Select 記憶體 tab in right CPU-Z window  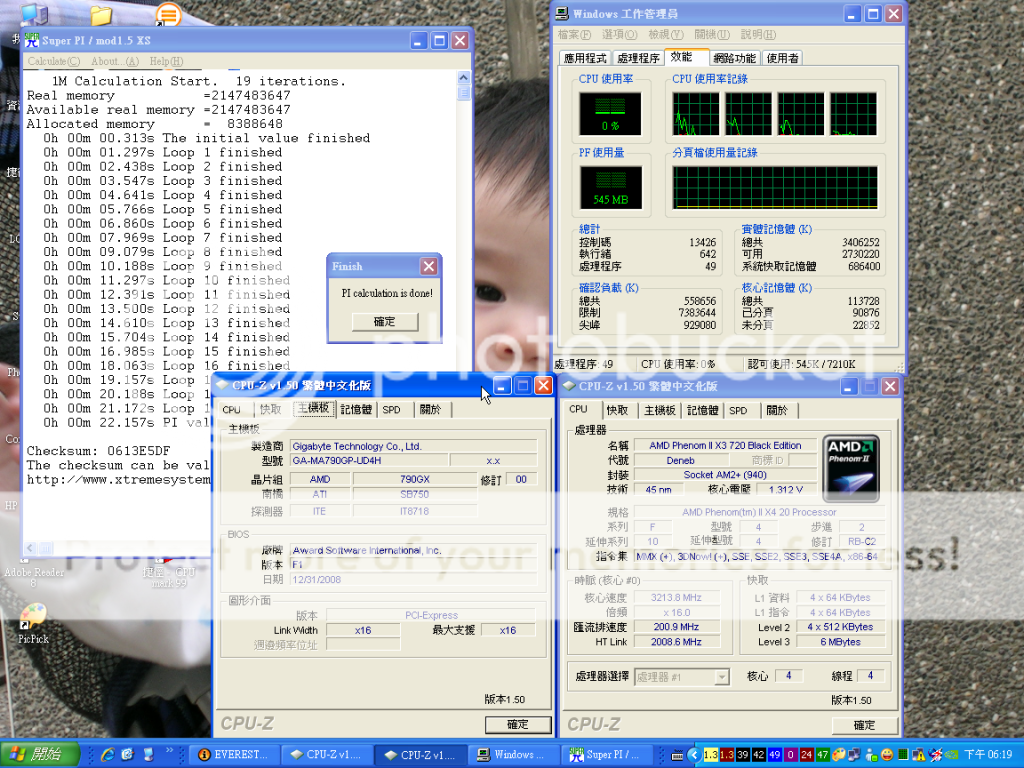pyautogui.click(x=703, y=410)
